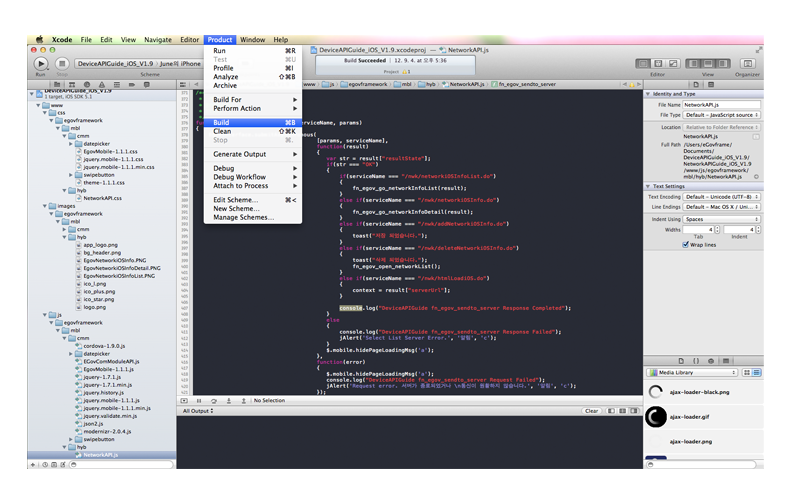
Task: Click the Clear button in console
Action: (591, 411)
